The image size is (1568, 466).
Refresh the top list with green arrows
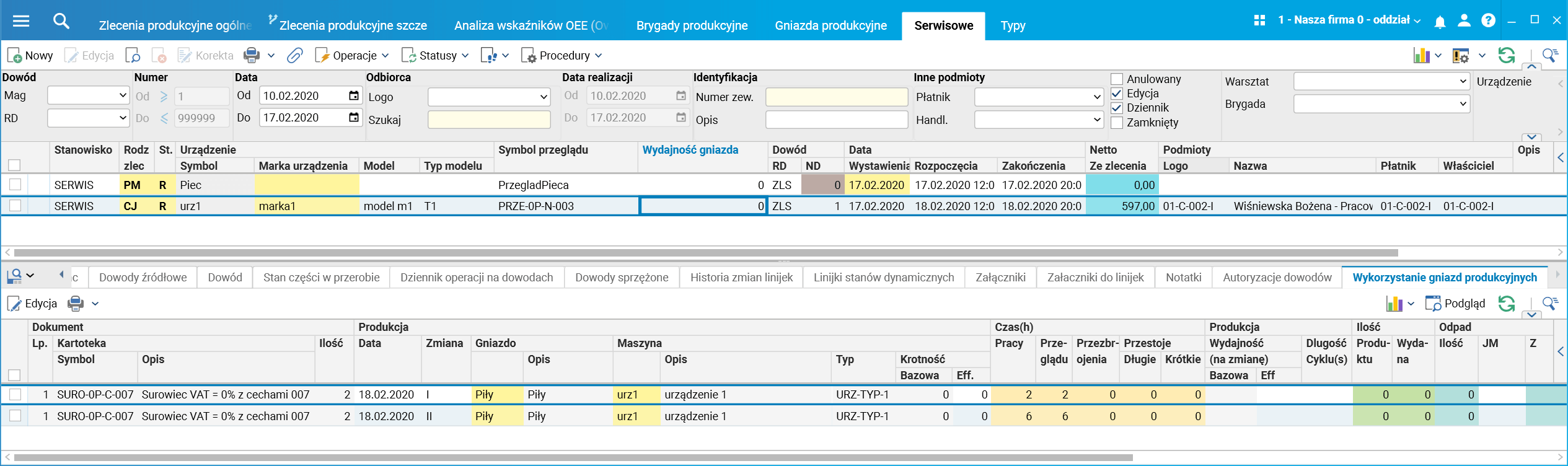click(x=1507, y=56)
